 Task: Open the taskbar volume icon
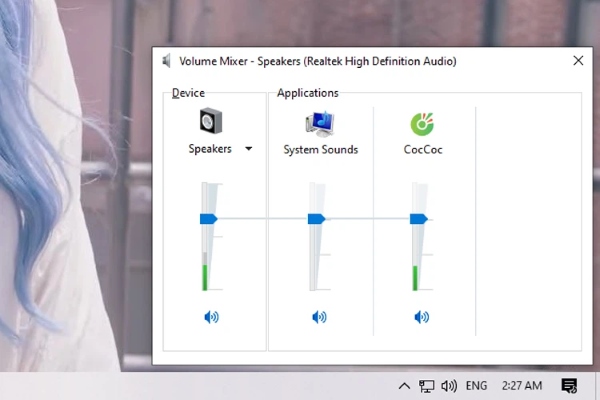[449, 386]
